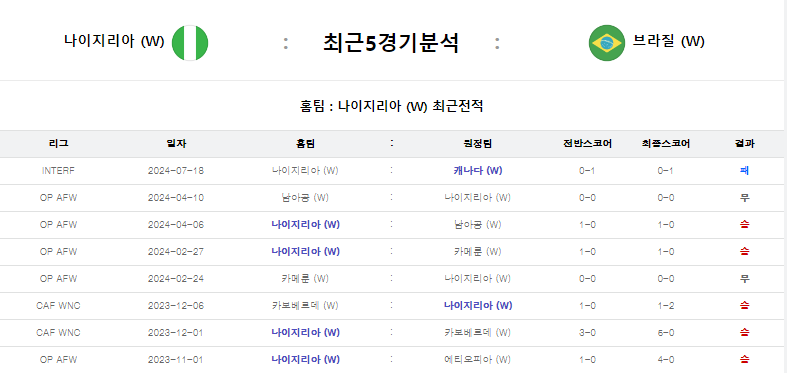Click 카보베르데 (W) home team on 2023-12-06

tap(306, 306)
